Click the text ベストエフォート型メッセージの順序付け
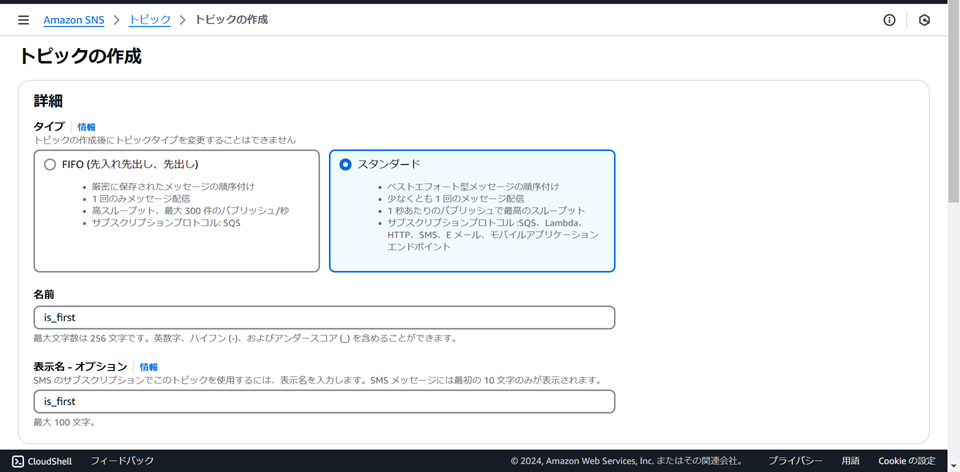 pyautogui.click(x=473, y=186)
